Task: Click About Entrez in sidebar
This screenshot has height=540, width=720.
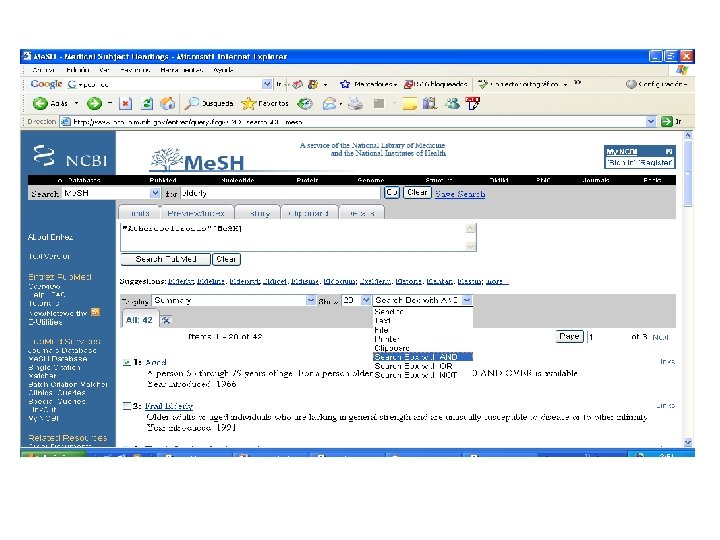Action: pos(50,237)
